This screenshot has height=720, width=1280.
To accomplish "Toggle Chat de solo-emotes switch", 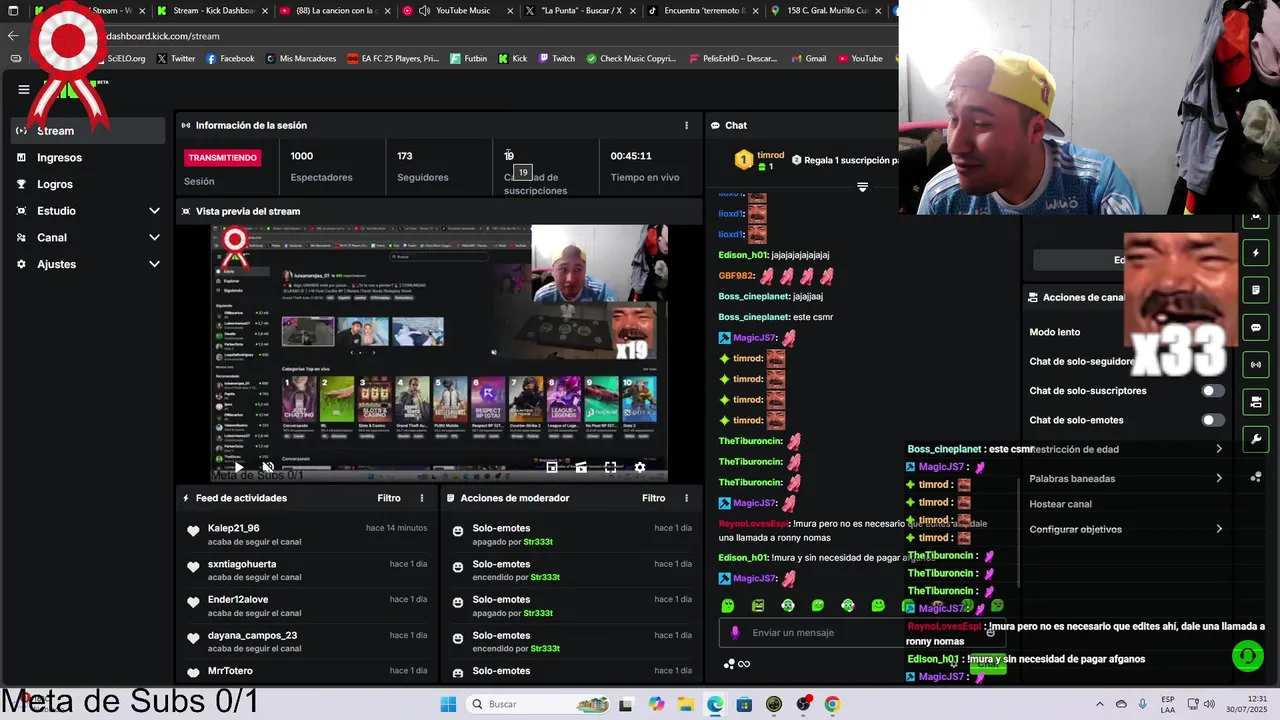I will [x=1212, y=420].
